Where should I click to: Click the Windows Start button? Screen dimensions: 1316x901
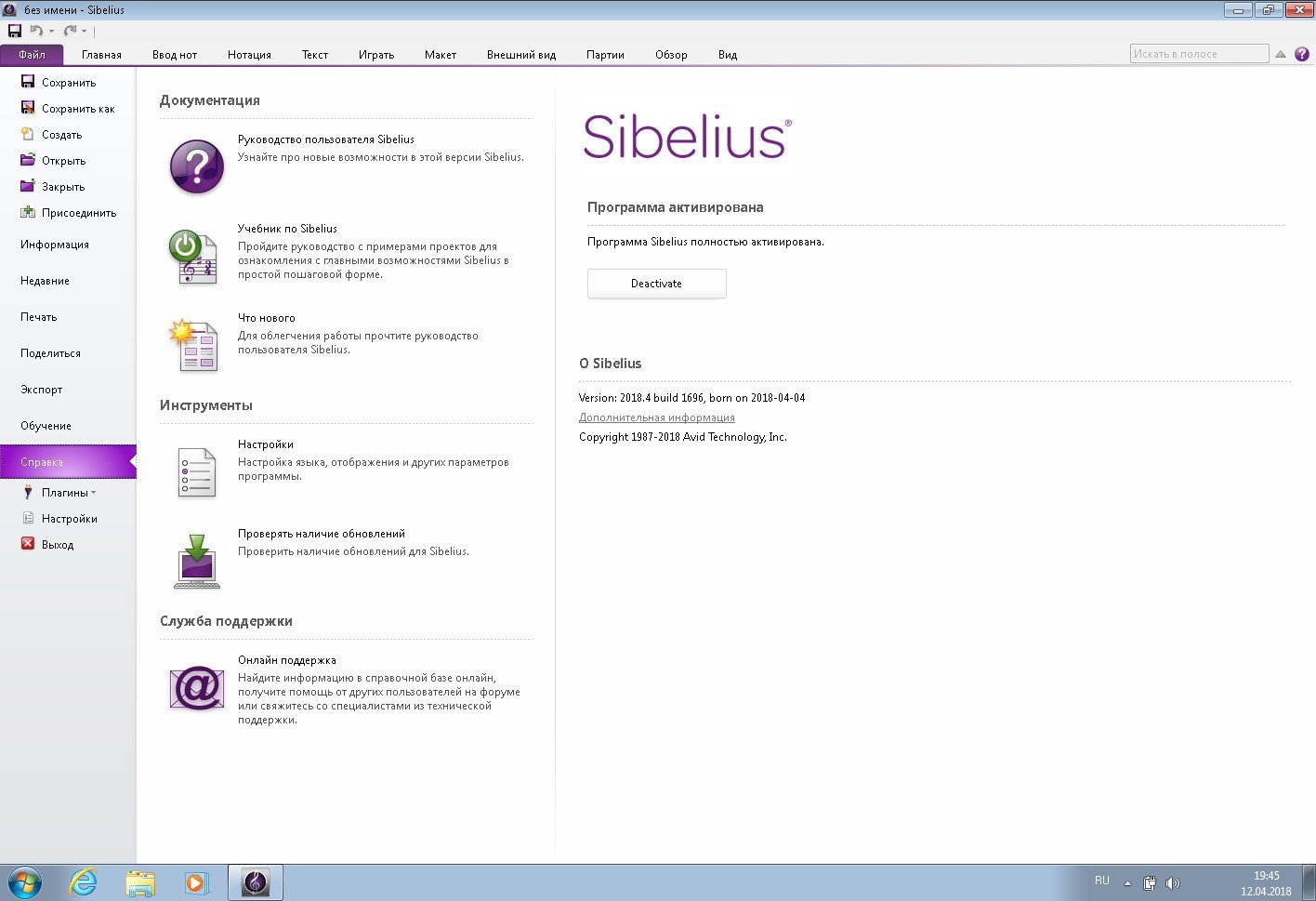25,882
